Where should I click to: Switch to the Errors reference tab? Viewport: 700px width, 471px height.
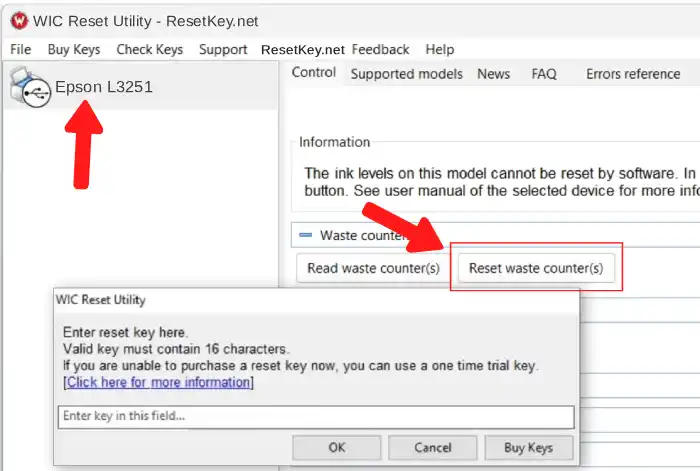click(x=633, y=74)
